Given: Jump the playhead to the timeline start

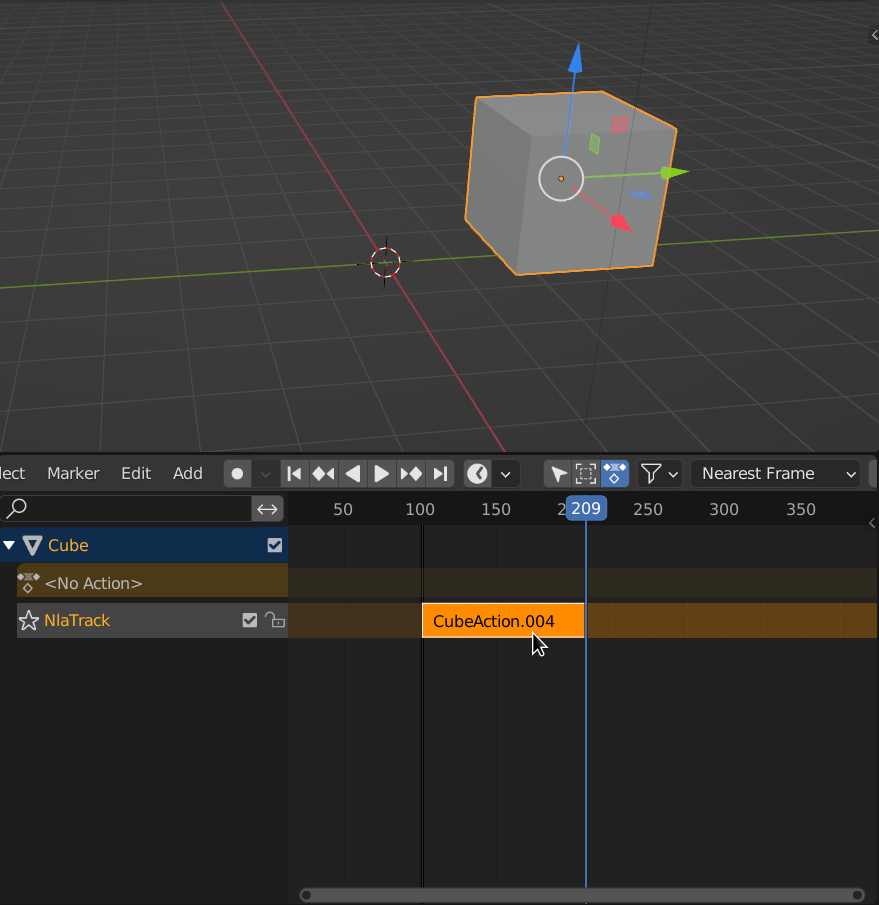Looking at the screenshot, I should 294,473.
